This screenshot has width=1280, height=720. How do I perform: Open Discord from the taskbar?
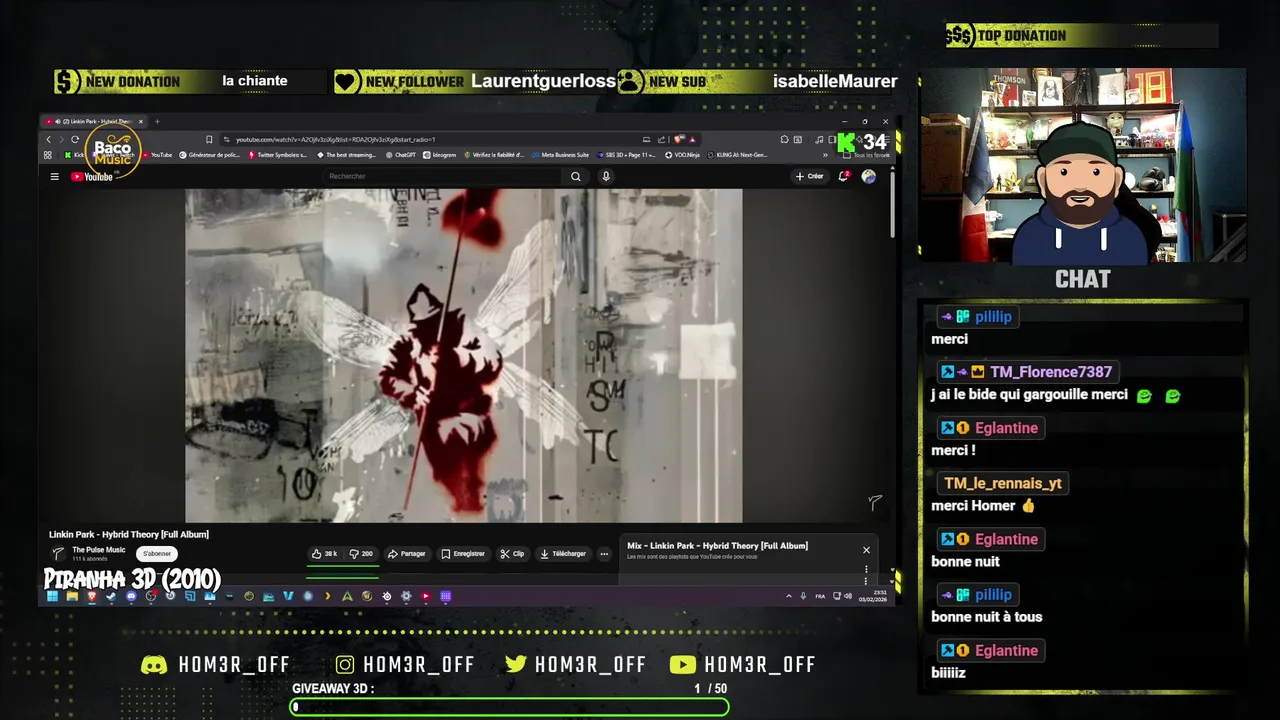131,596
